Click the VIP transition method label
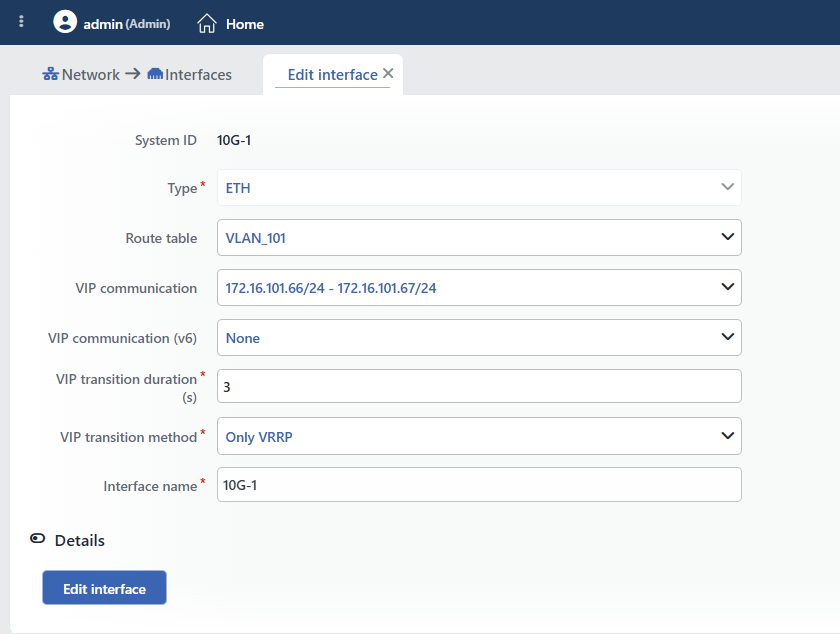The image size is (840, 634). pos(129,437)
